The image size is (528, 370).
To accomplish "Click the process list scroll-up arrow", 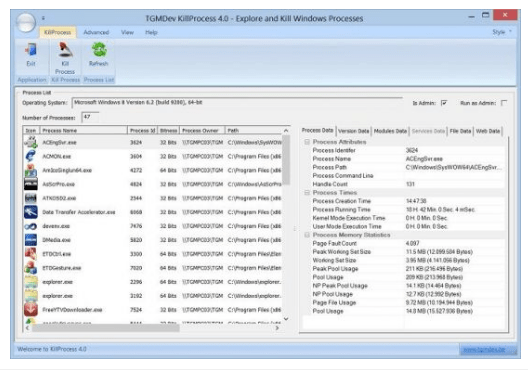I will [286, 130].
